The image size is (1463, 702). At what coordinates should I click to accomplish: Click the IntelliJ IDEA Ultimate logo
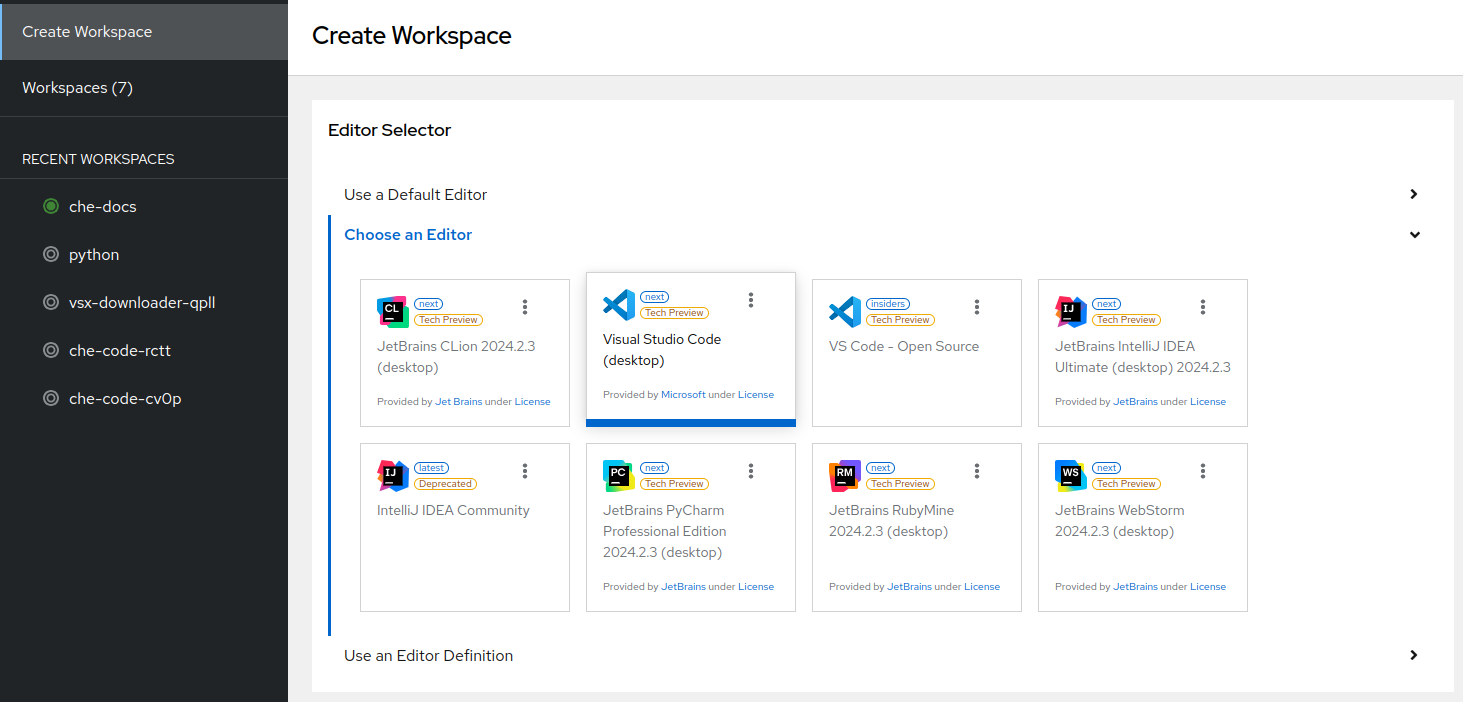tap(1070, 311)
